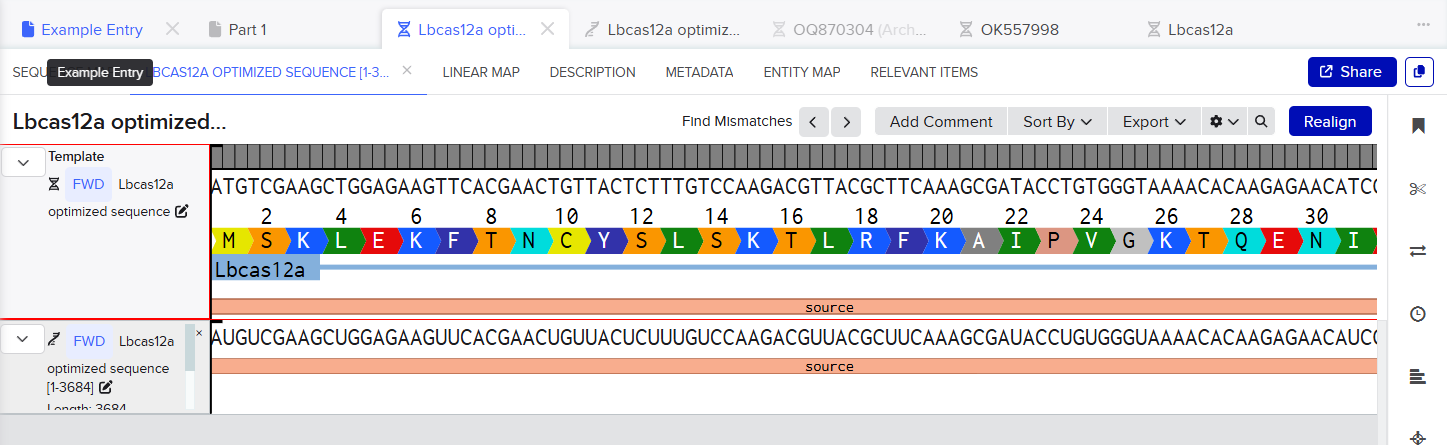Select the cyan Q amino acid at position 29
The image size is (1447, 445).
pyautogui.click(x=1241, y=240)
